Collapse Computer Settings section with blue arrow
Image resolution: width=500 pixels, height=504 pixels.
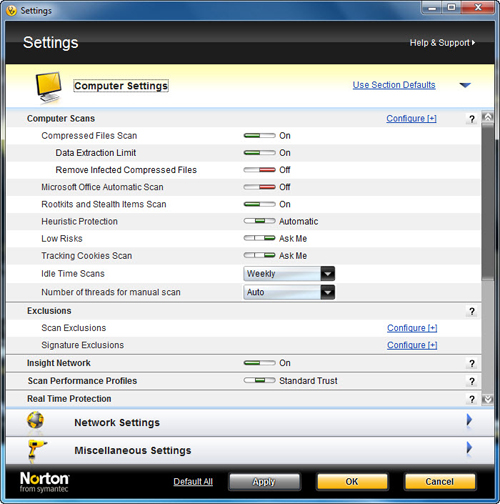tap(465, 85)
